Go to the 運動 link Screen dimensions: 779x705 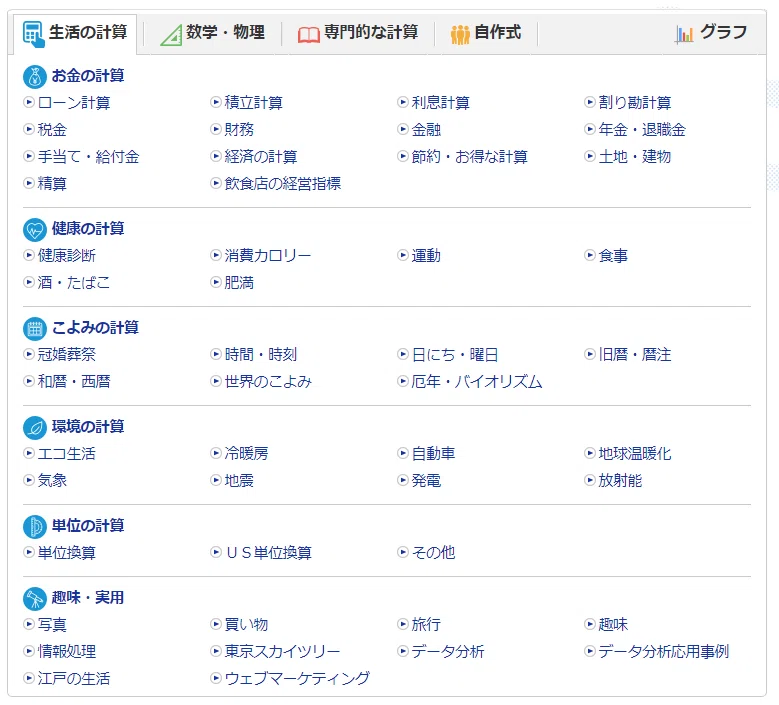pos(426,255)
